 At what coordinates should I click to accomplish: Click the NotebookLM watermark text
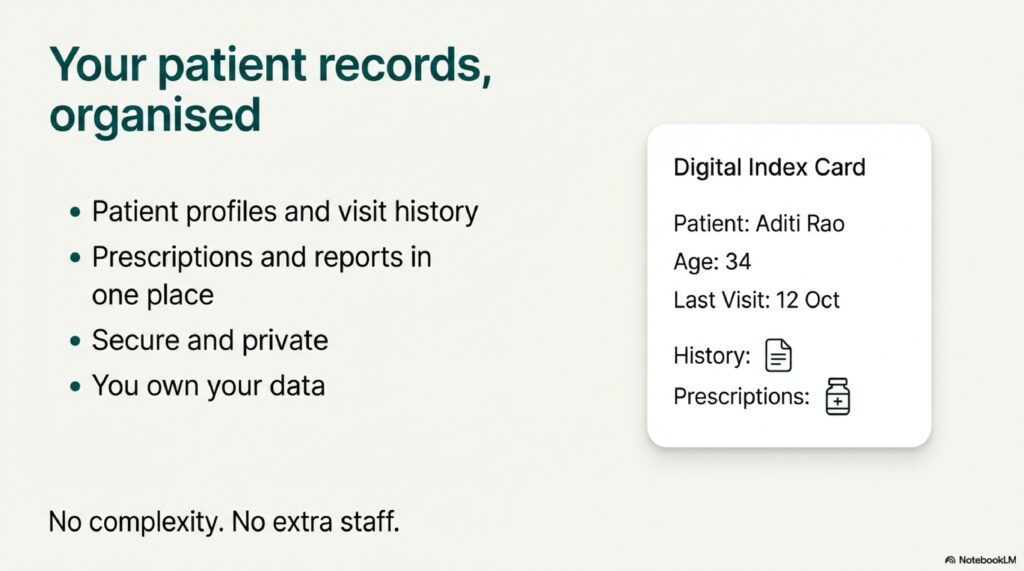pyautogui.click(x=986, y=559)
